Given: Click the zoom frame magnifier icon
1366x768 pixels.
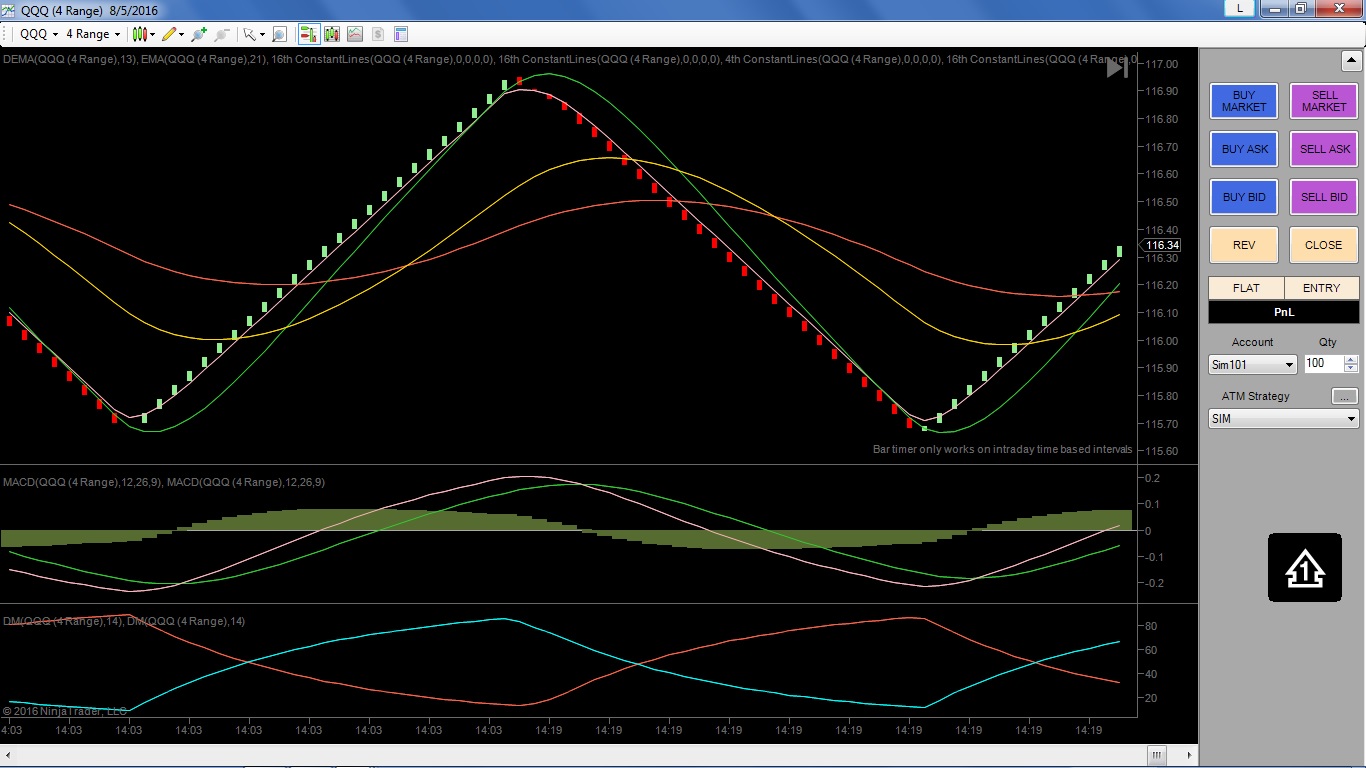Looking at the screenshot, I should point(279,34).
